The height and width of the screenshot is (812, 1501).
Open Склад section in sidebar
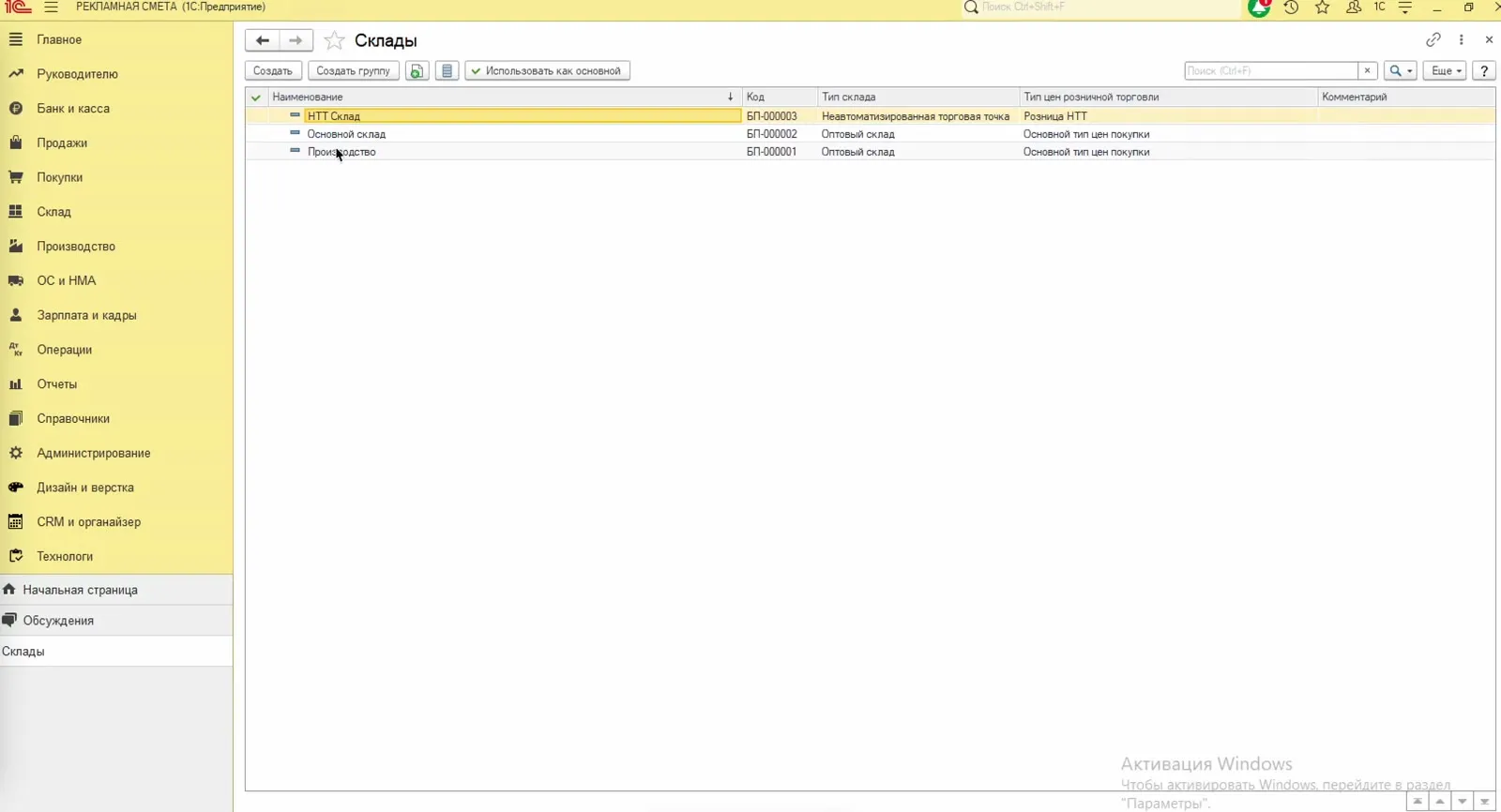[x=53, y=212]
